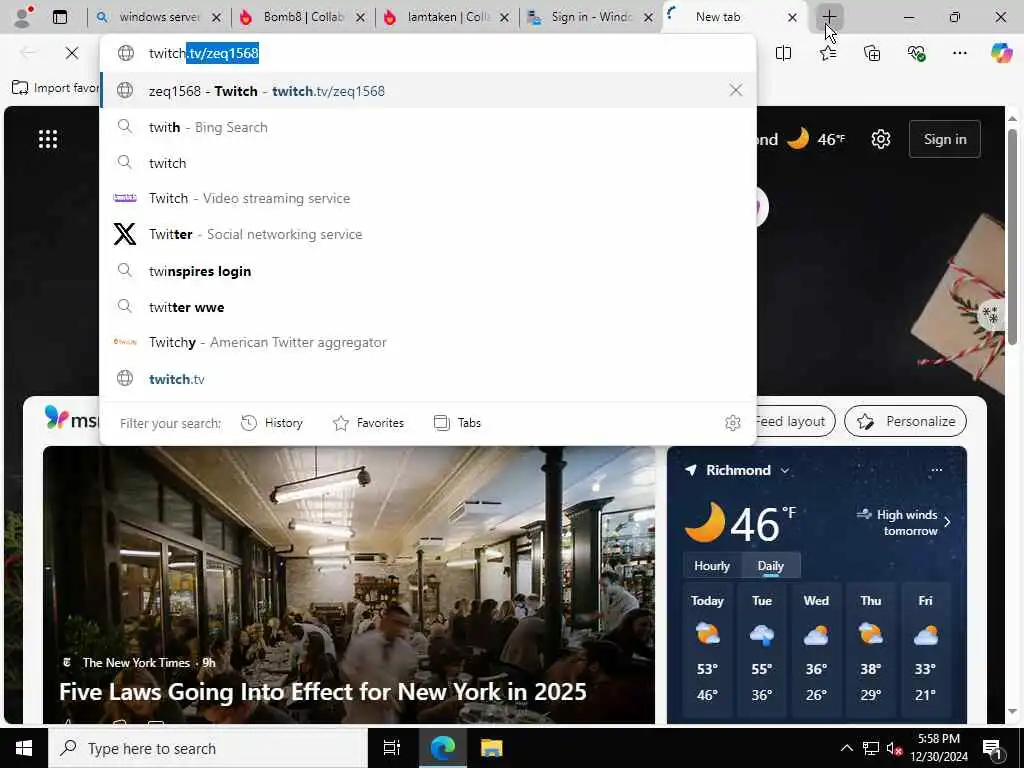
Task: Show hidden system tray icons
Action: click(846, 748)
